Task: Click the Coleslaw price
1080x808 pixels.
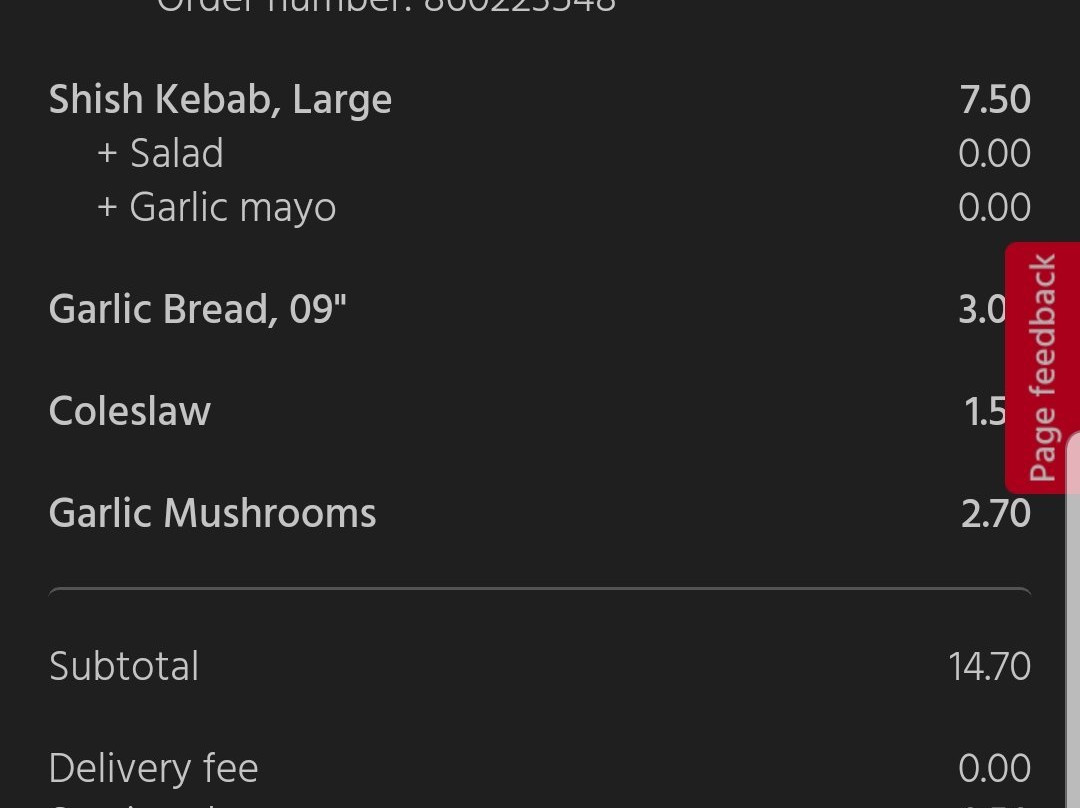Action: pos(985,412)
